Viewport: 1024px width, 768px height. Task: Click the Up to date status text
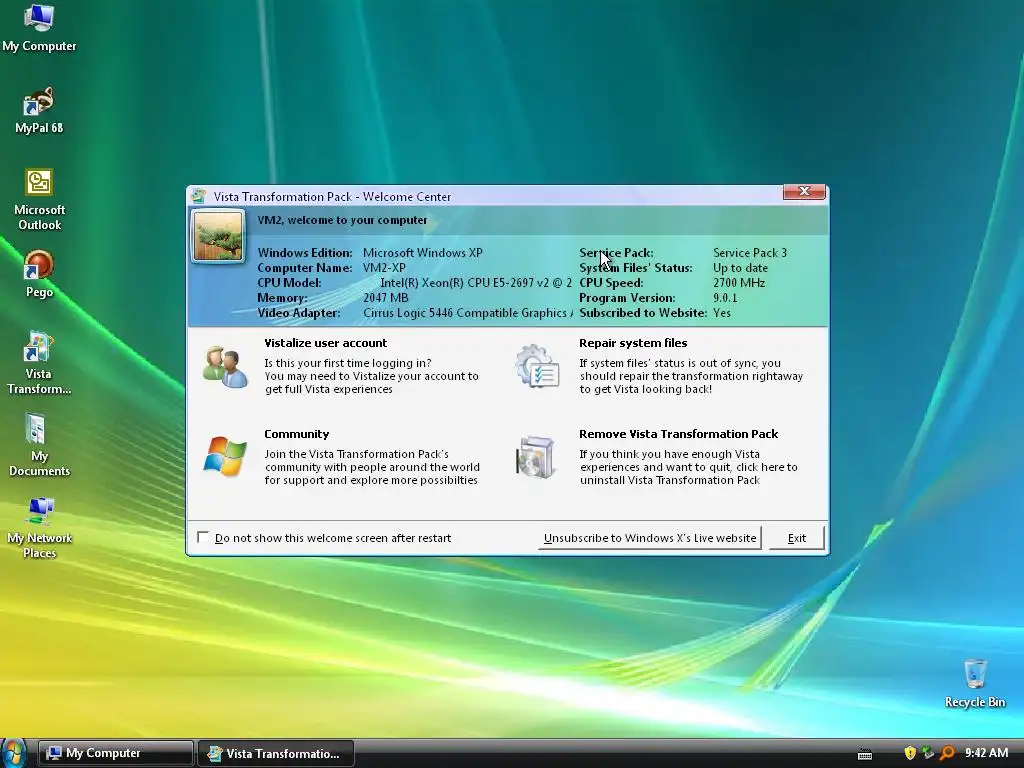point(740,268)
